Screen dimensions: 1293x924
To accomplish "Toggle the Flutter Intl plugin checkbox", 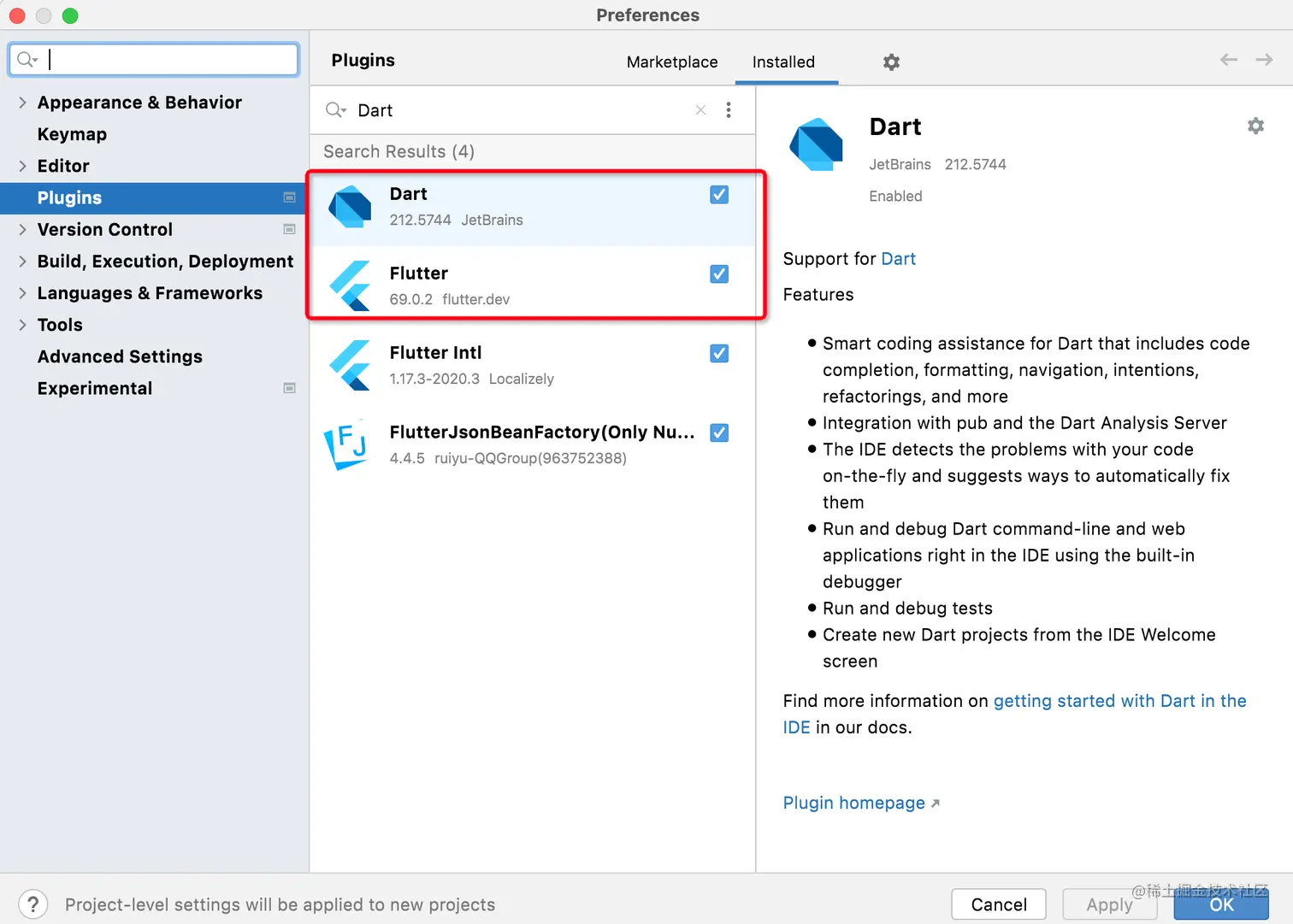I will point(719,354).
